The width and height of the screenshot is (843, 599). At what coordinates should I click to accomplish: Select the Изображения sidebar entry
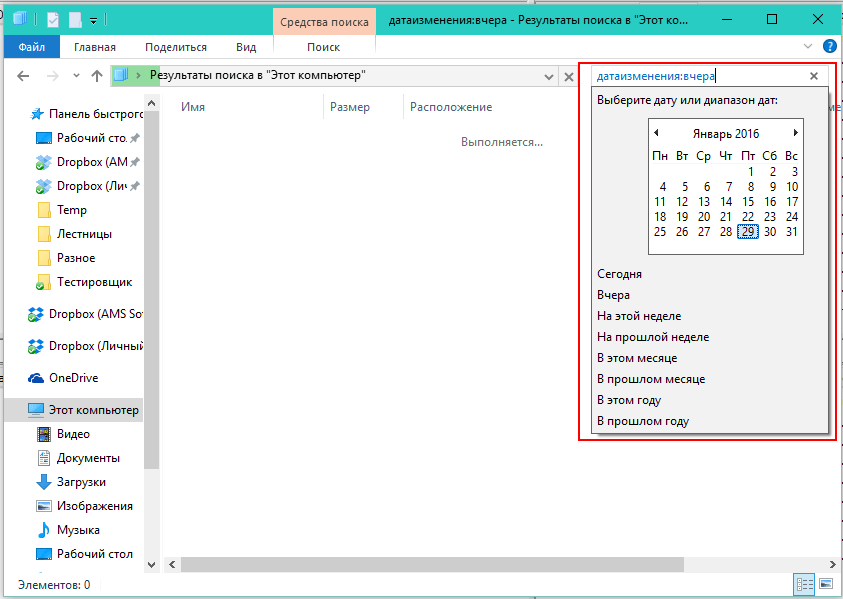[94, 505]
